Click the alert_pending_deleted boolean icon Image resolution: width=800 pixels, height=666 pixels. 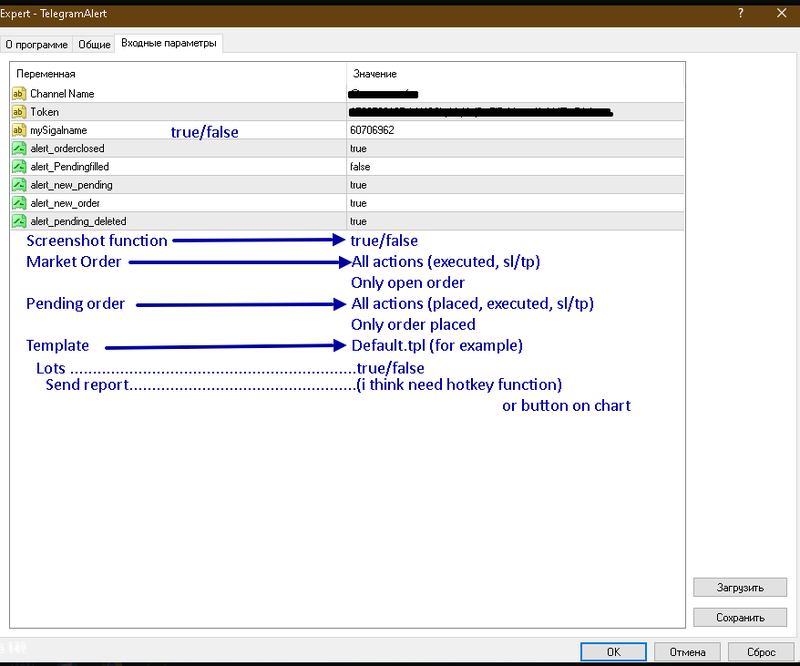[19, 221]
